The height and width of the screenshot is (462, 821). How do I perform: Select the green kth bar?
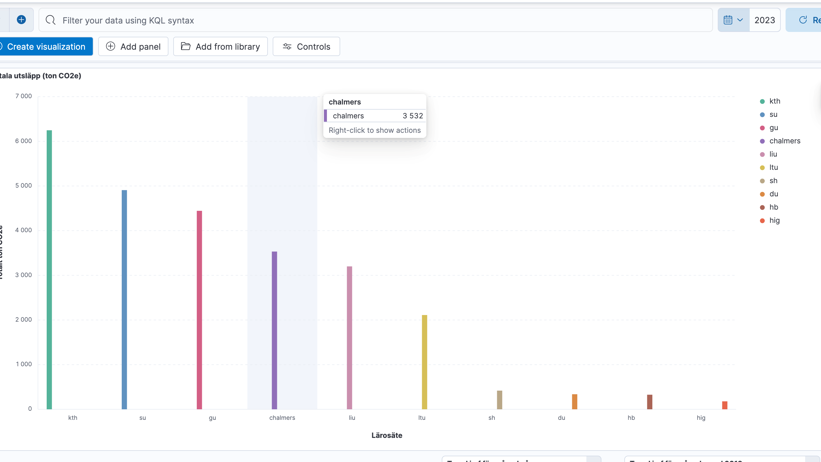[x=49, y=270]
